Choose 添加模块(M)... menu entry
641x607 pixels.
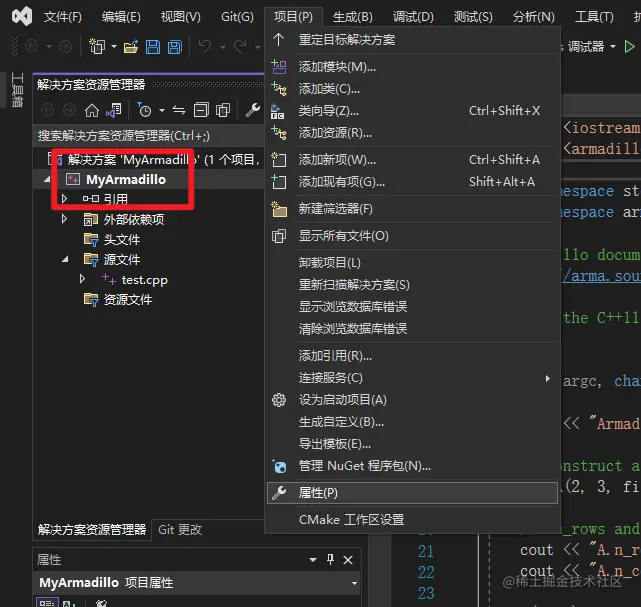coord(413,67)
